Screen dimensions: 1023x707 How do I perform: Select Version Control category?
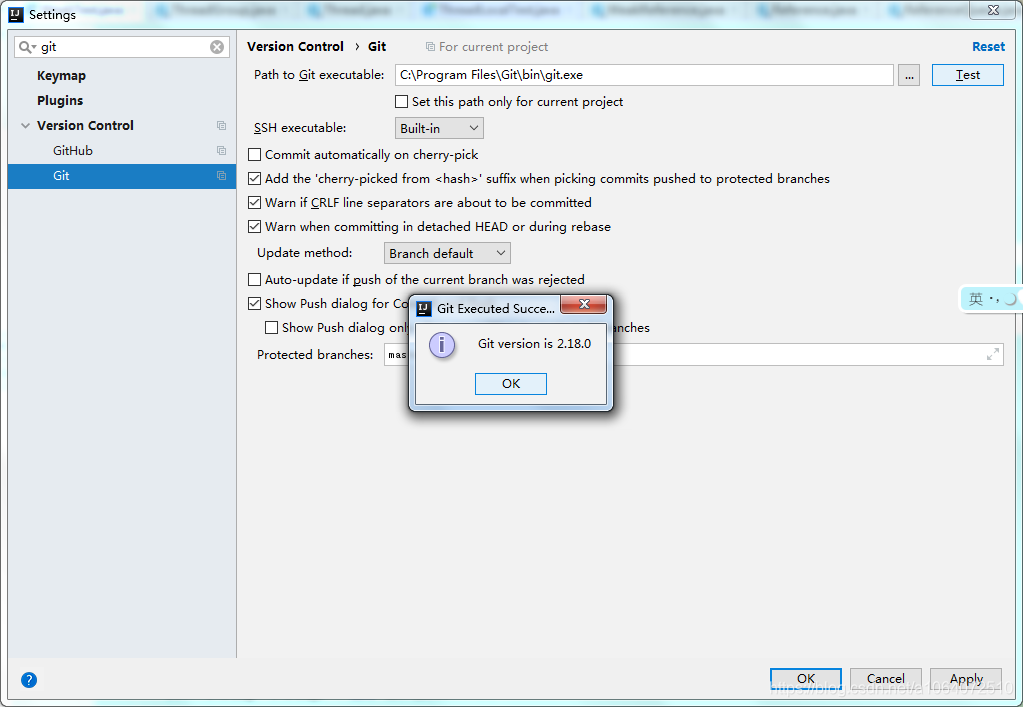tap(85, 125)
